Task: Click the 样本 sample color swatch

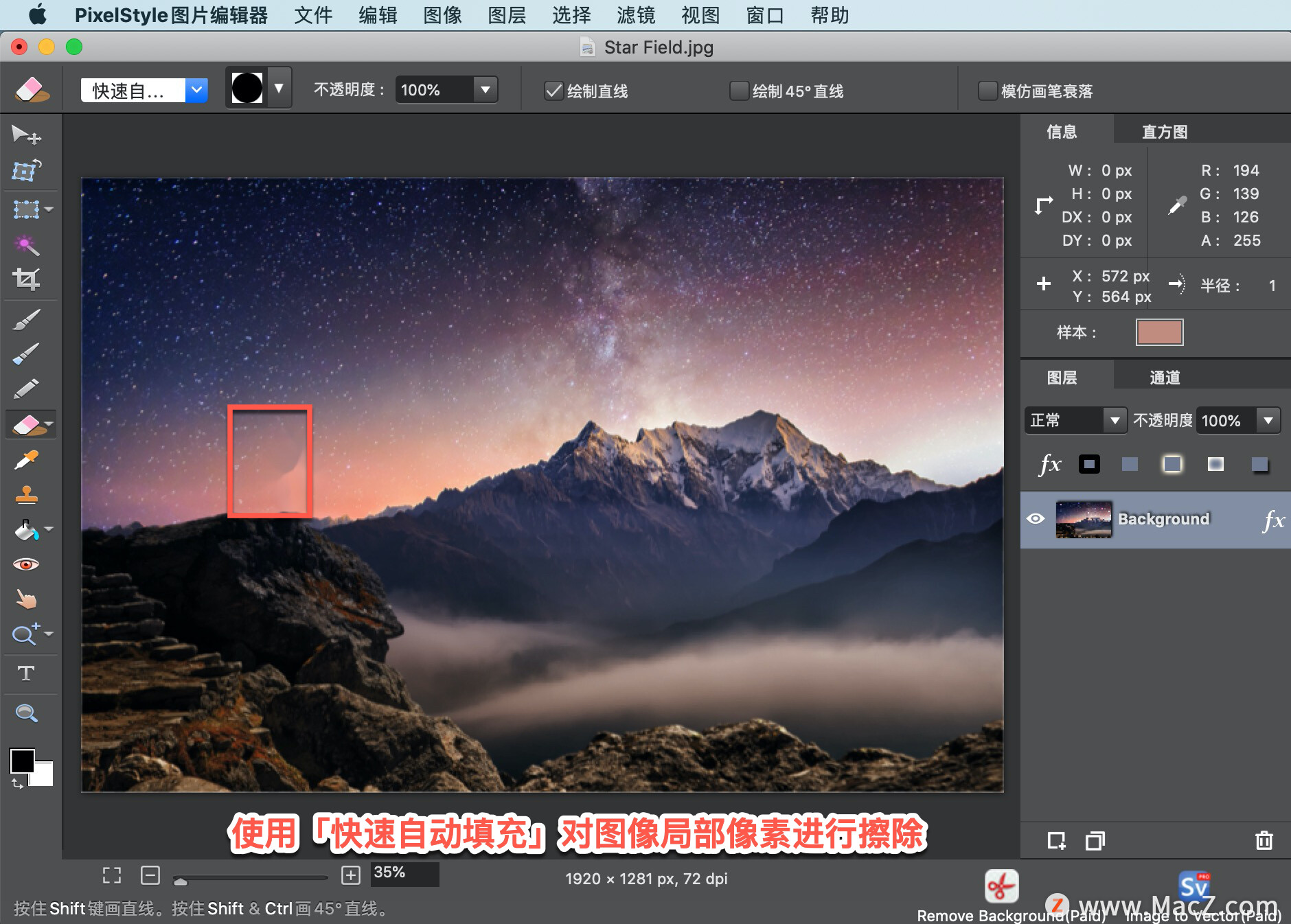Action: point(1160,332)
